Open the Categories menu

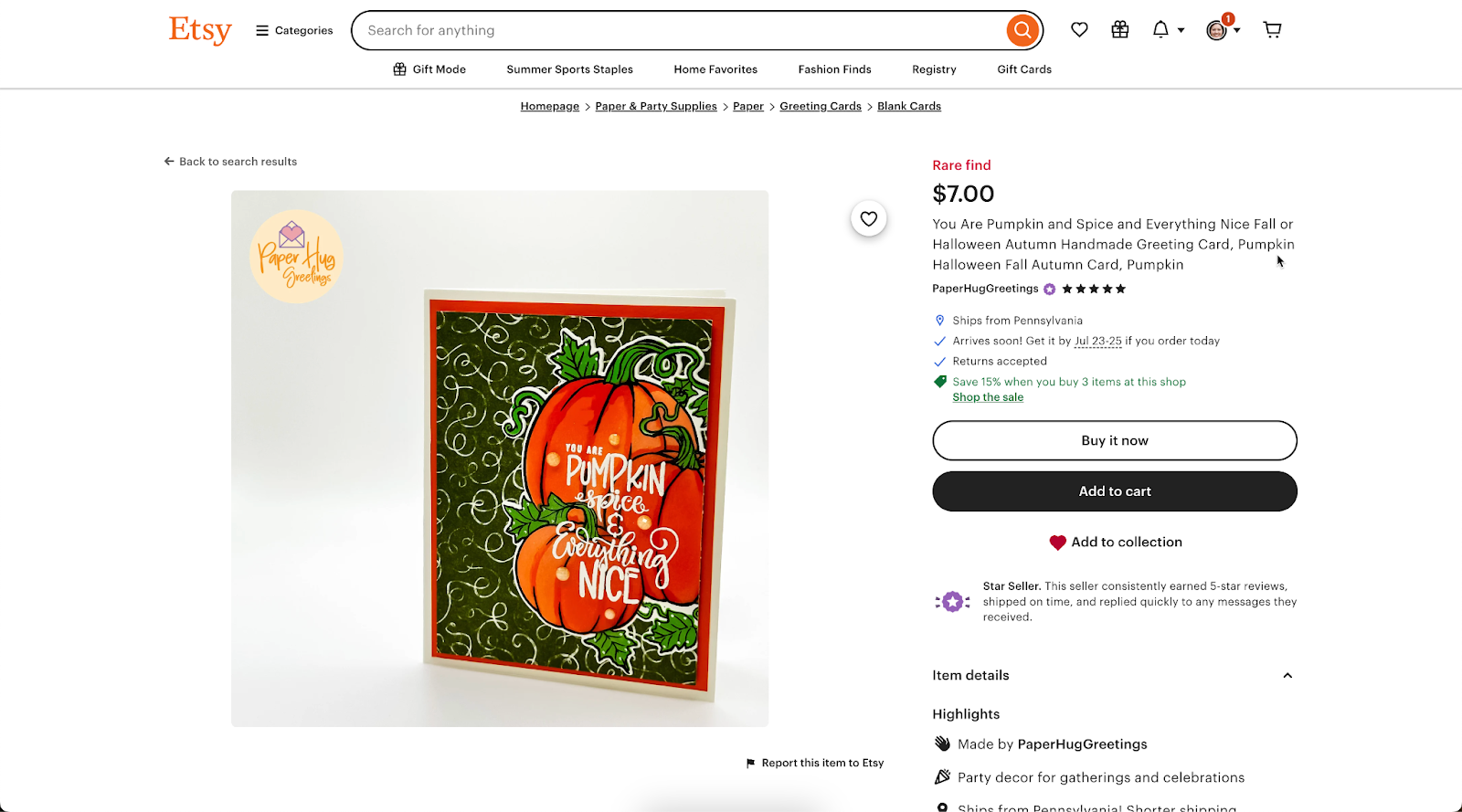point(292,29)
